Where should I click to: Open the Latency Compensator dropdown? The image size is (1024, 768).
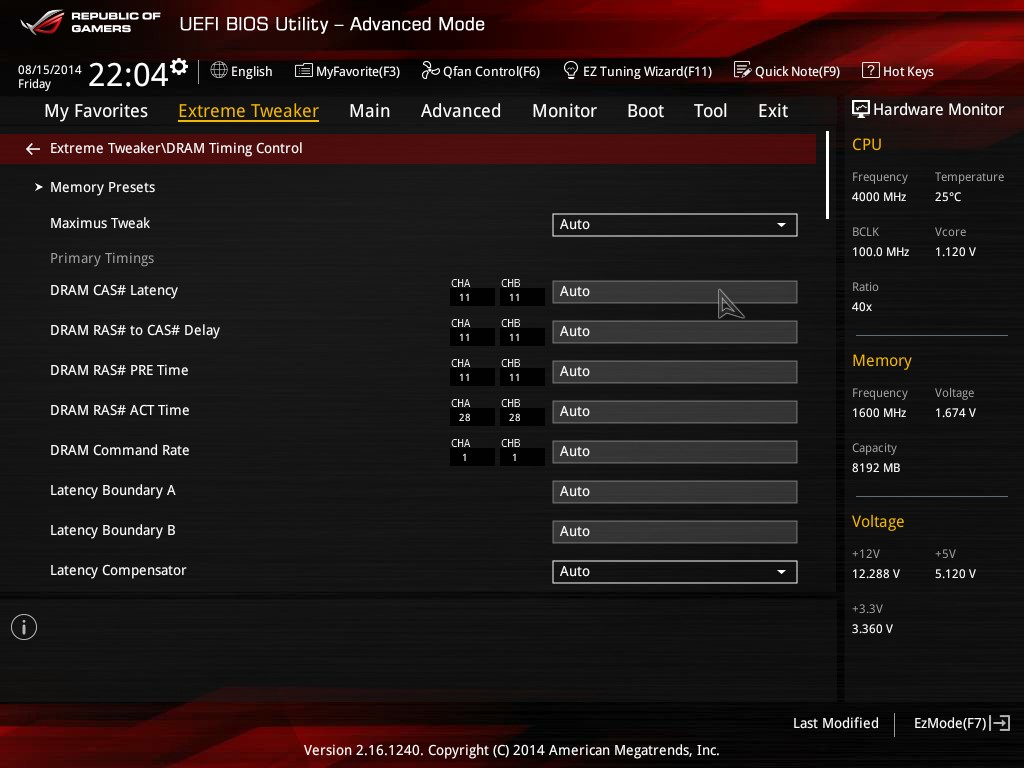675,571
